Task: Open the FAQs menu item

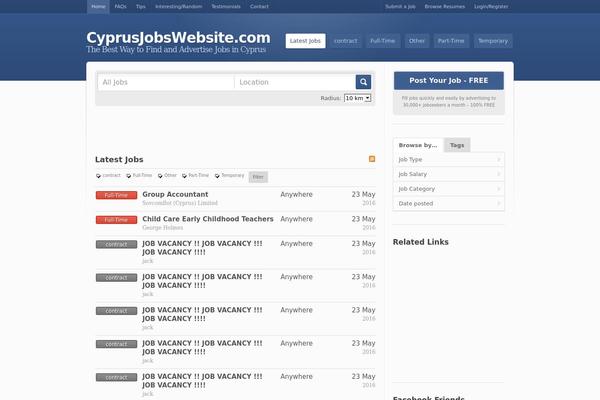Action: (120, 6)
